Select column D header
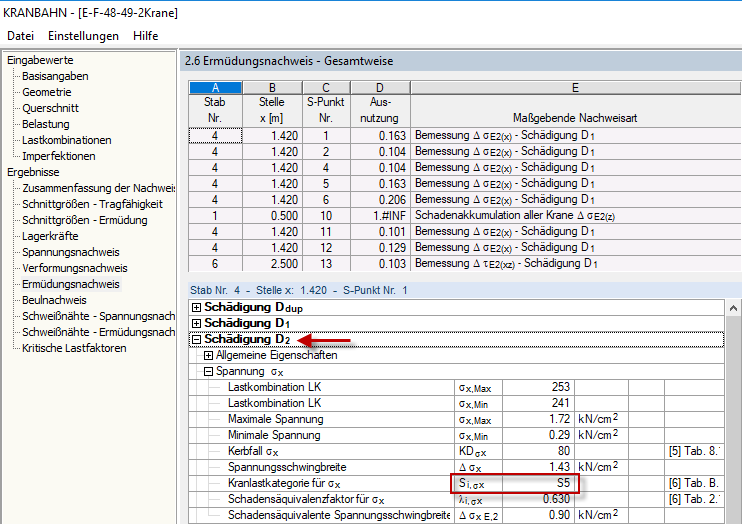Viewport: 742px width, 524px height. [380, 88]
